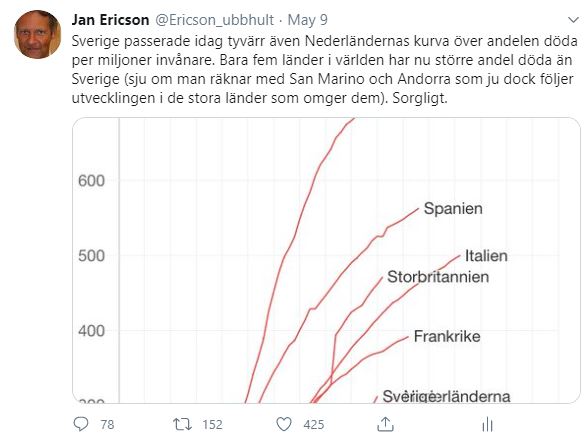The image size is (588, 441).
Task: Open the share upload icon
Action: (x=385, y=424)
